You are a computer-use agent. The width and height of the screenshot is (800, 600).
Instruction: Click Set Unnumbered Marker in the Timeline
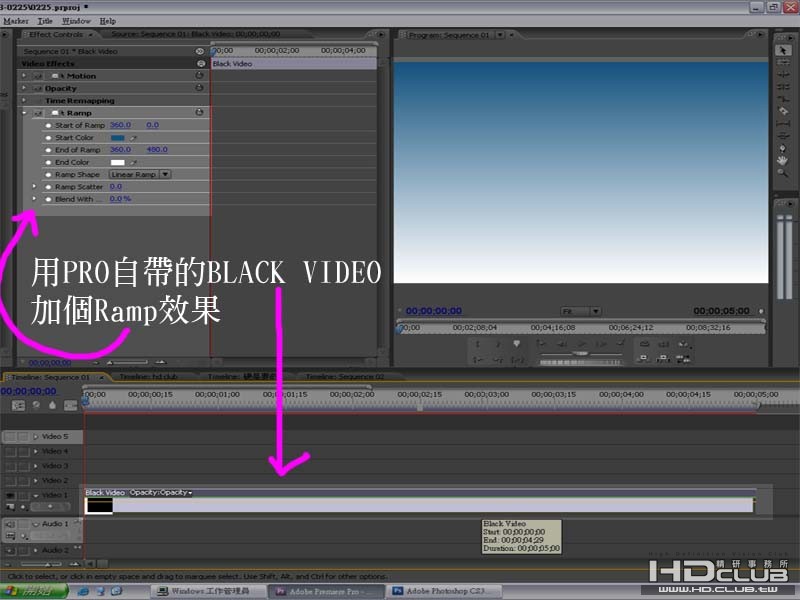pyautogui.click(x=53, y=406)
